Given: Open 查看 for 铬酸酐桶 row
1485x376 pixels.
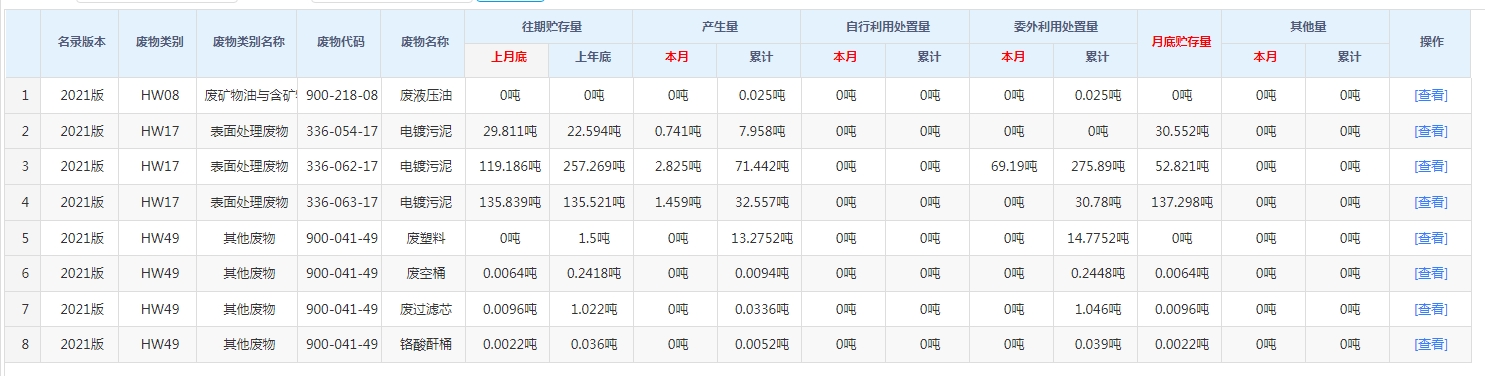Looking at the screenshot, I should pos(1431,344).
